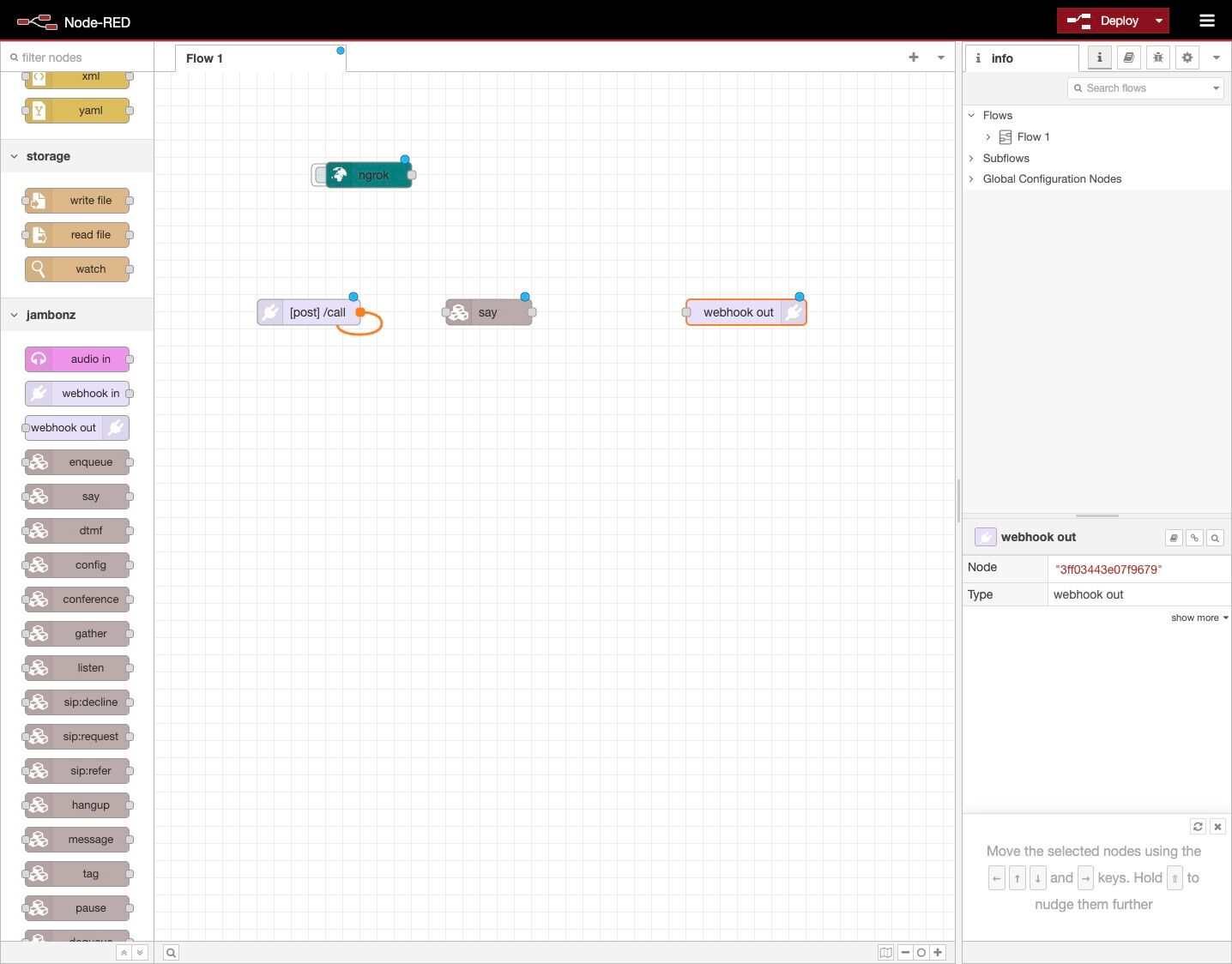Select the watch palette node
This screenshot has width=1232, height=964.
(x=77, y=269)
